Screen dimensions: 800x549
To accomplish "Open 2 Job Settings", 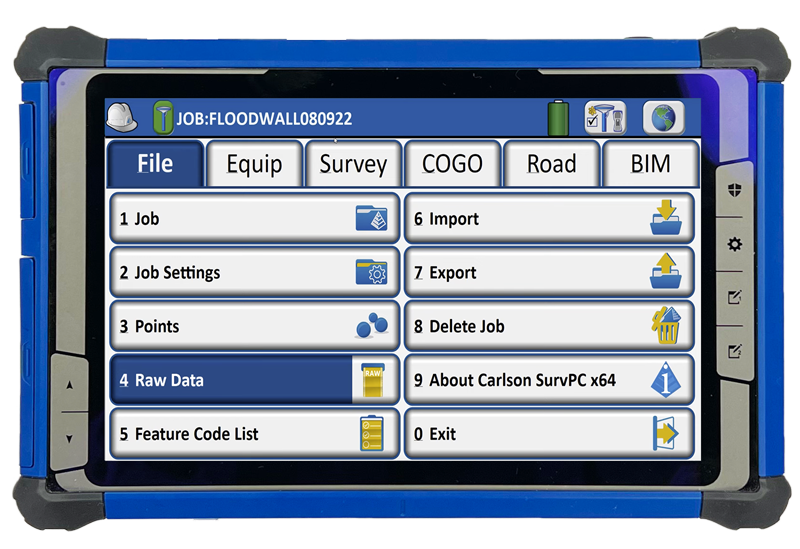I will coord(254,273).
